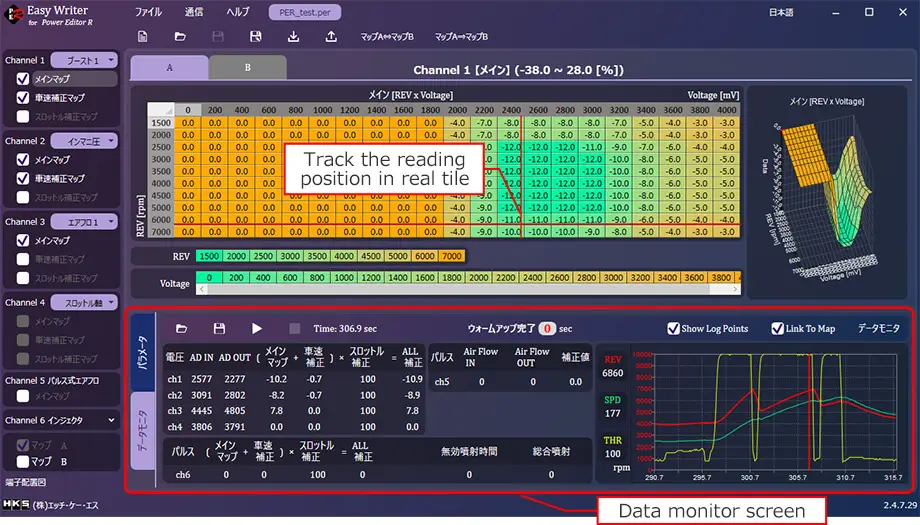This screenshot has height=525, width=920.
Task: Click the upload arrow icon in the toolbar
Action: coord(331,36)
